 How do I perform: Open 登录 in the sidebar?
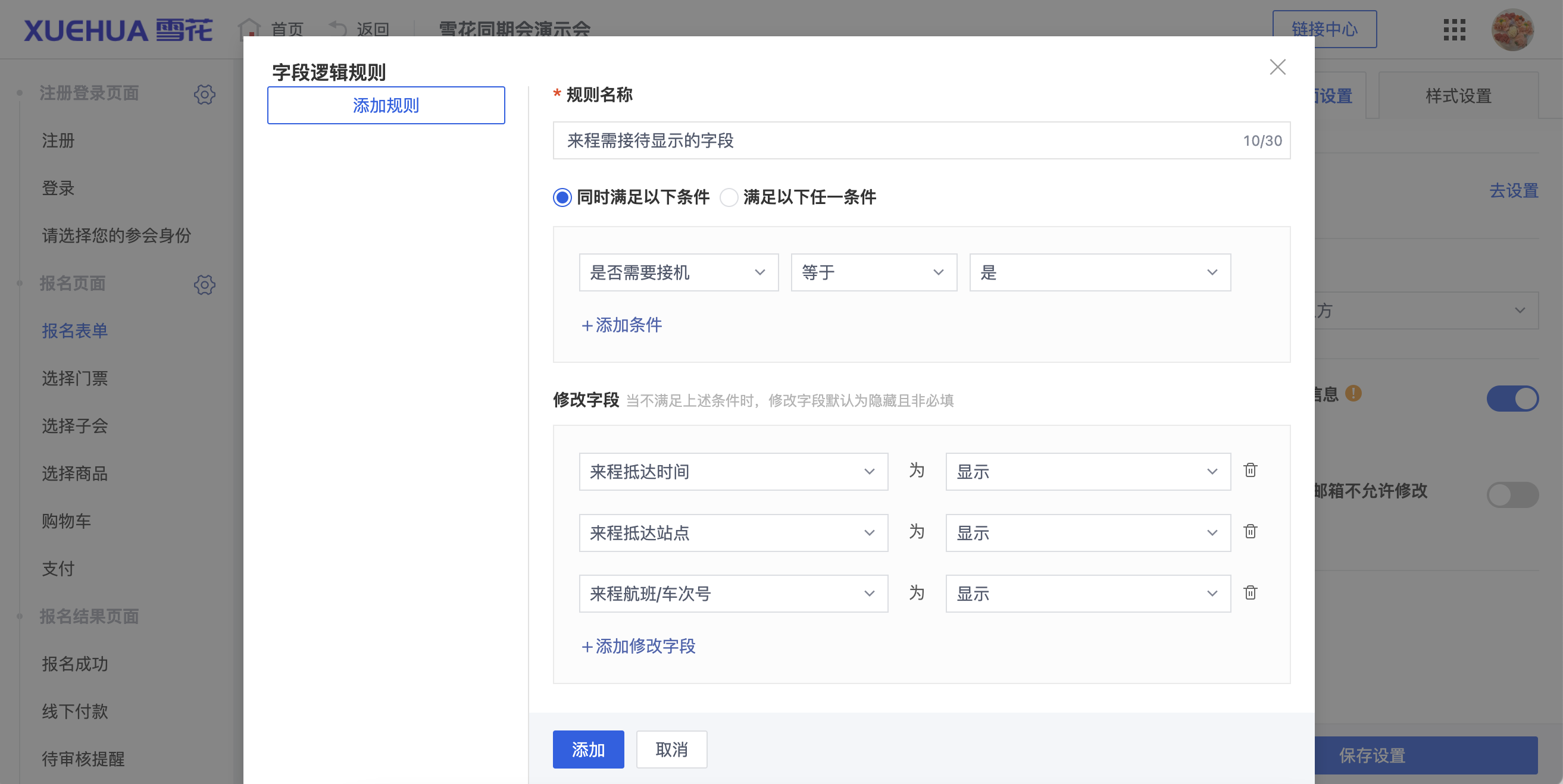tap(58, 188)
